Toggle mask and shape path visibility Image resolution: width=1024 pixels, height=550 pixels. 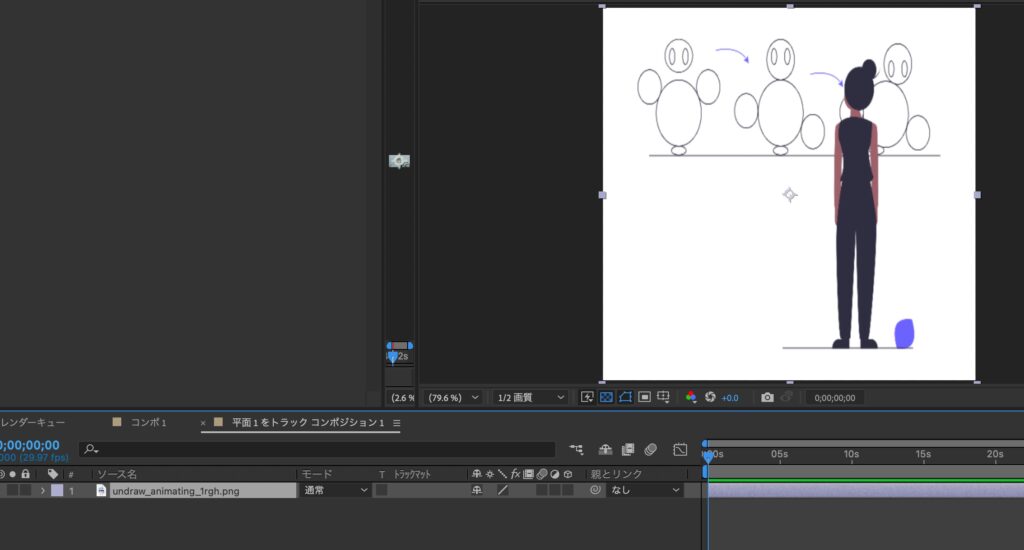625,397
